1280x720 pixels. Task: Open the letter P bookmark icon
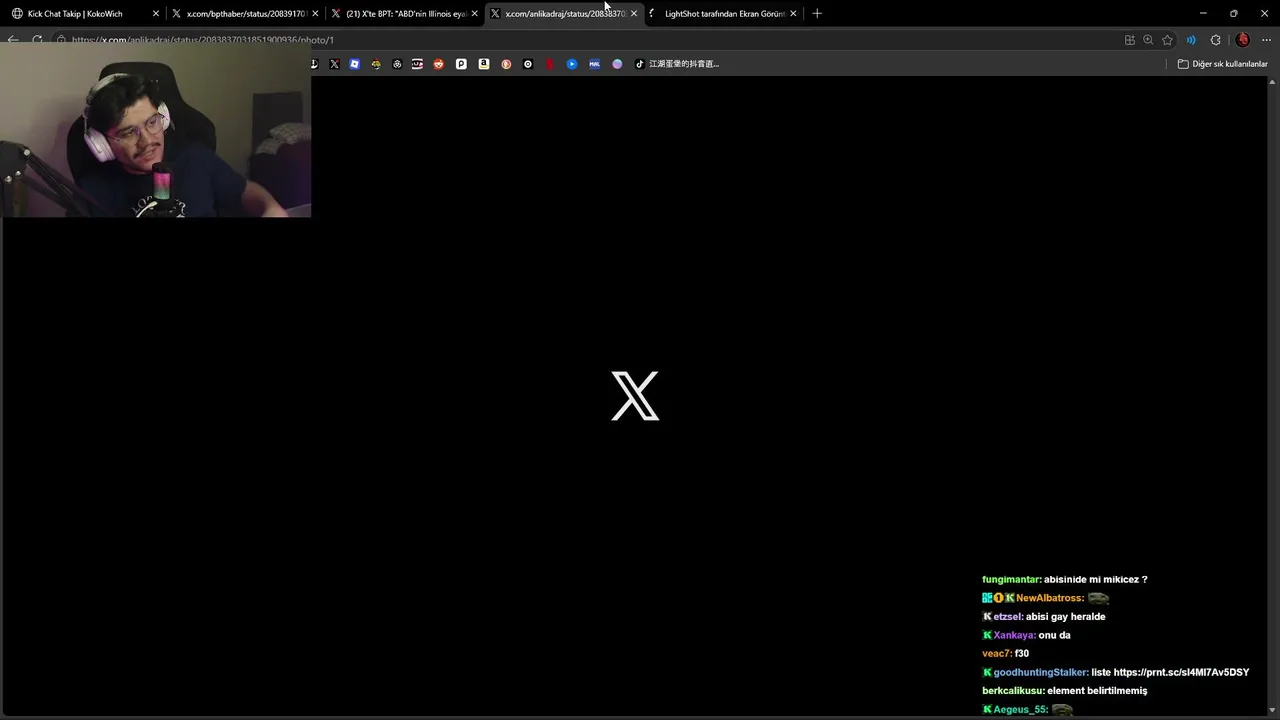[461, 64]
